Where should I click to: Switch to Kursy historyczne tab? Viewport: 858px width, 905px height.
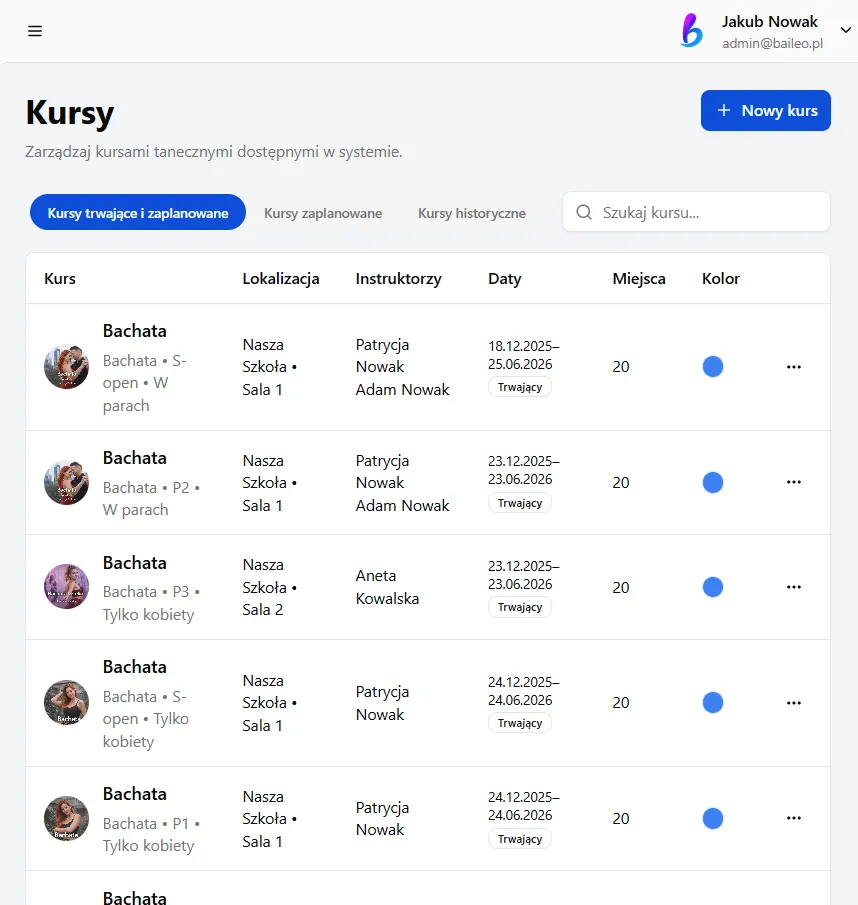click(471, 213)
